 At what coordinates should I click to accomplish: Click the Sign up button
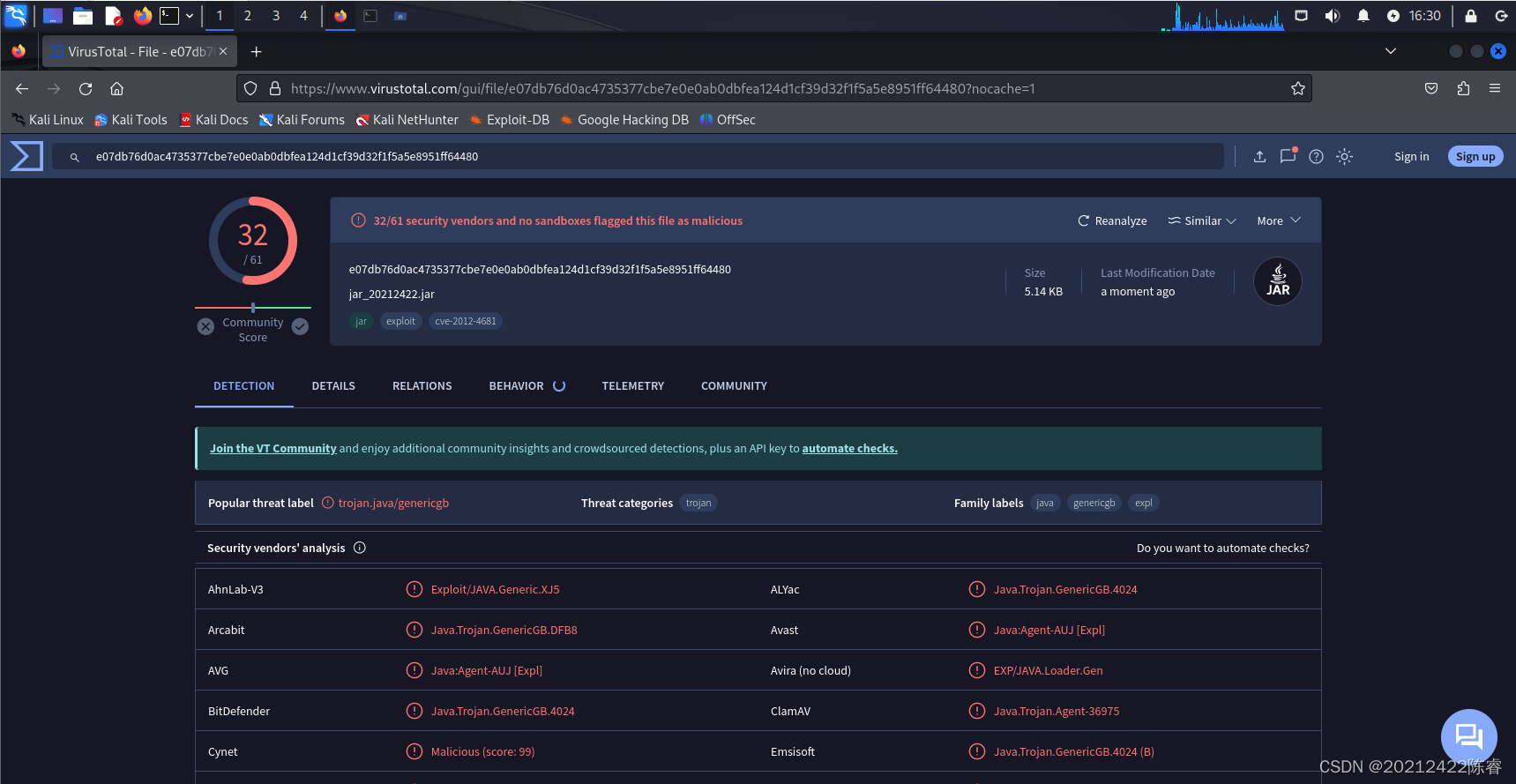[x=1475, y=156]
